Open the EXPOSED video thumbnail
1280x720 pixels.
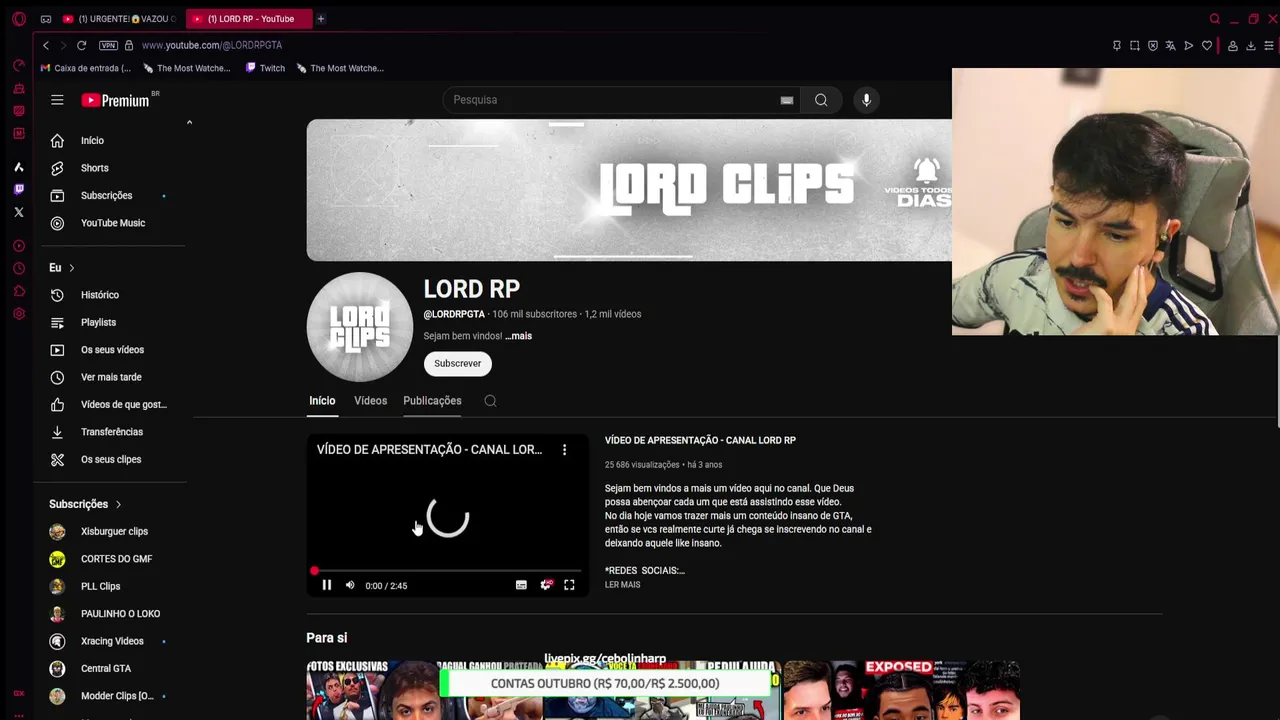[902, 690]
